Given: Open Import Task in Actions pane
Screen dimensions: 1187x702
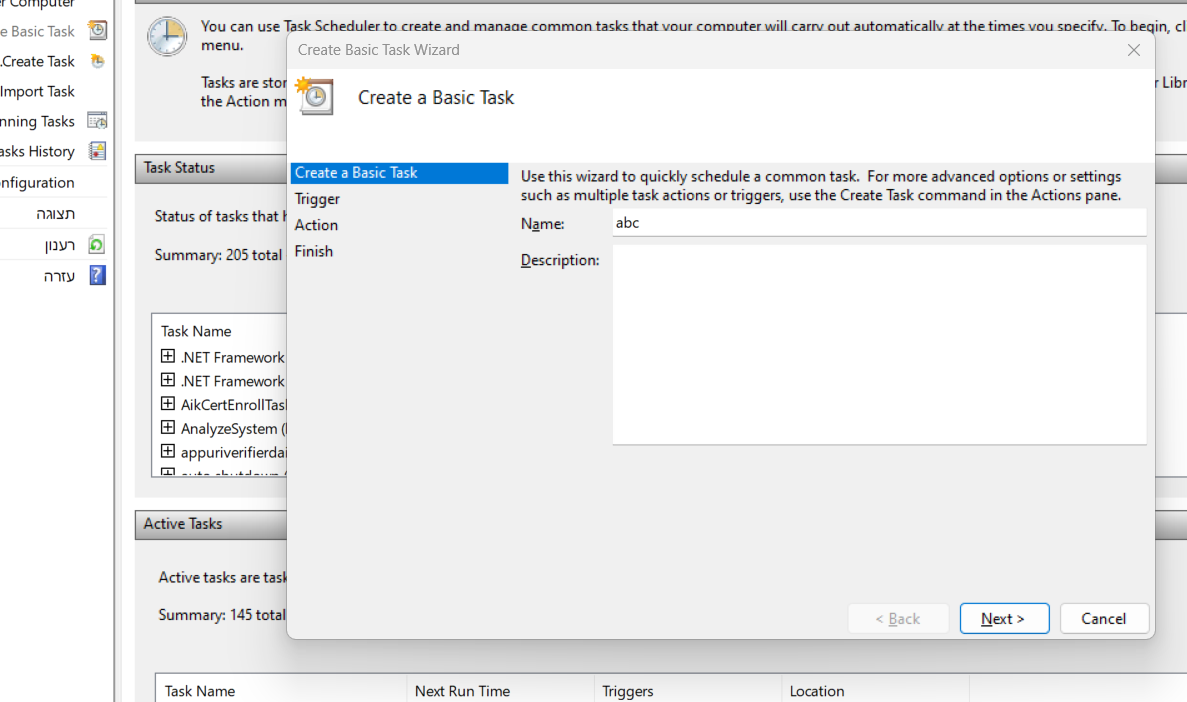Looking at the screenshot, I should (x=37, y=92).
